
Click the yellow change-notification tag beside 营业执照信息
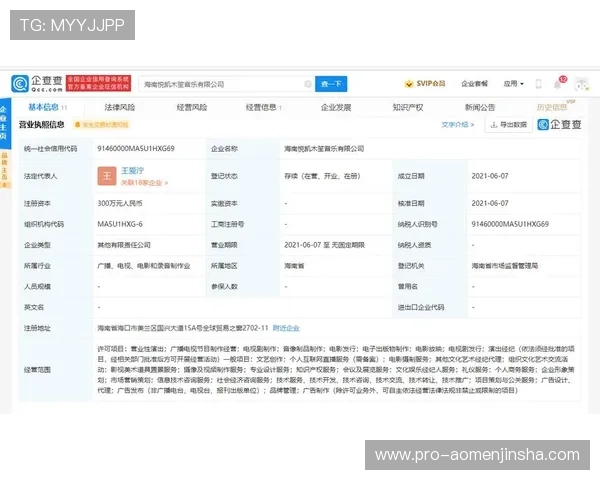pyautogui.click(x=102, y=125)
